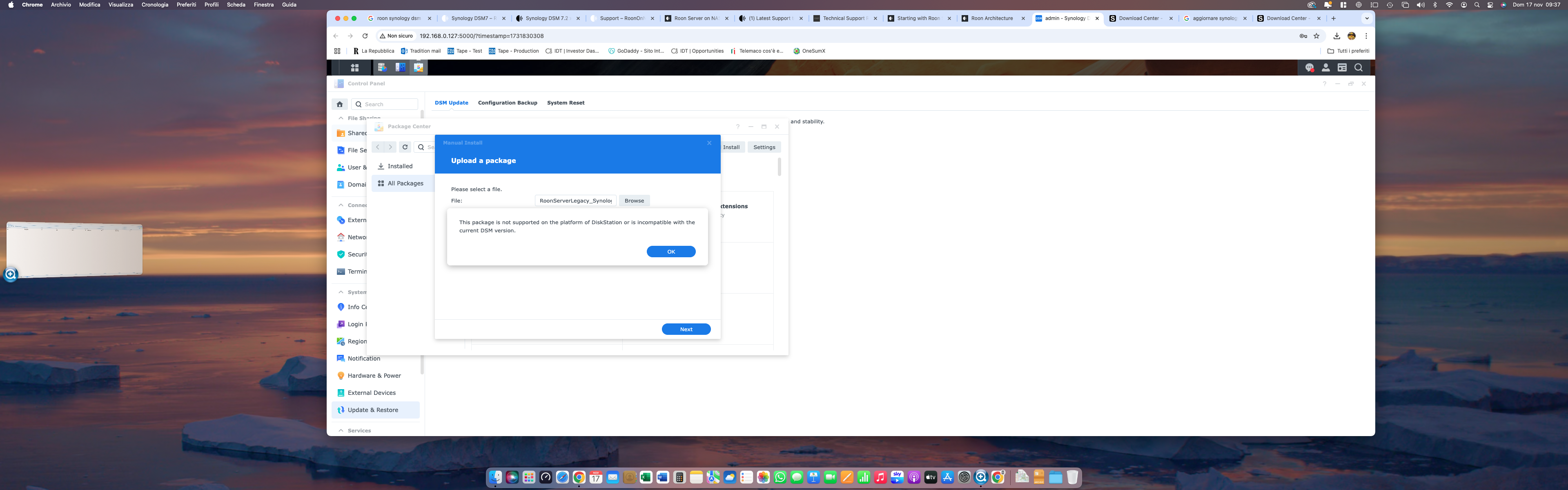Click the Non sicuro site info chip
1568x490 pixels.
[396, 36]
